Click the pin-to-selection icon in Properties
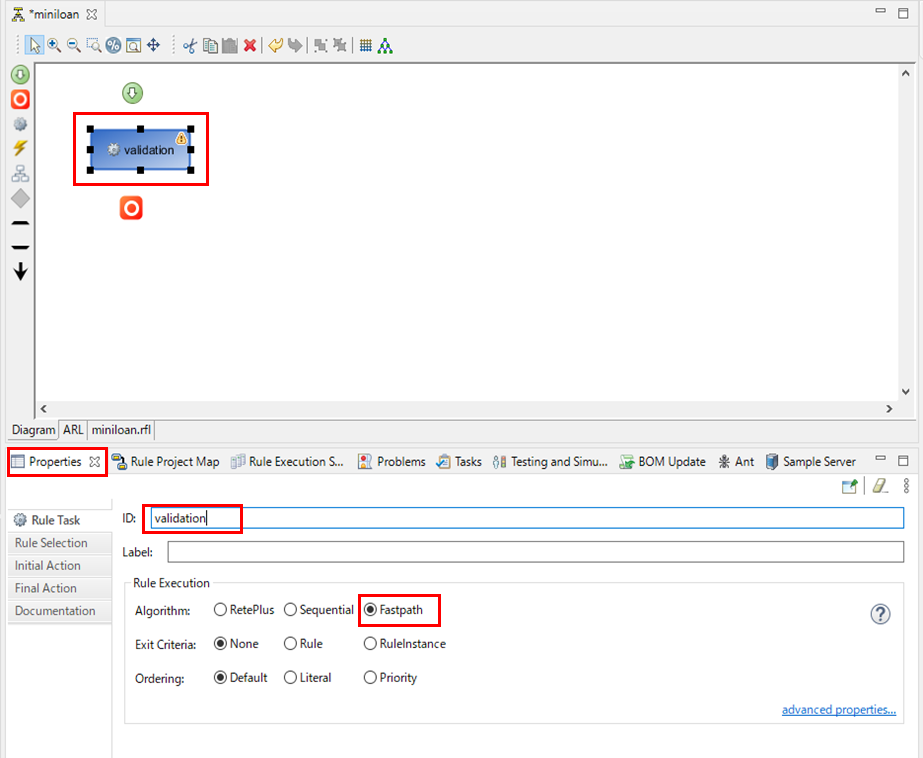The image size is (923, 758). pos(849,486)
